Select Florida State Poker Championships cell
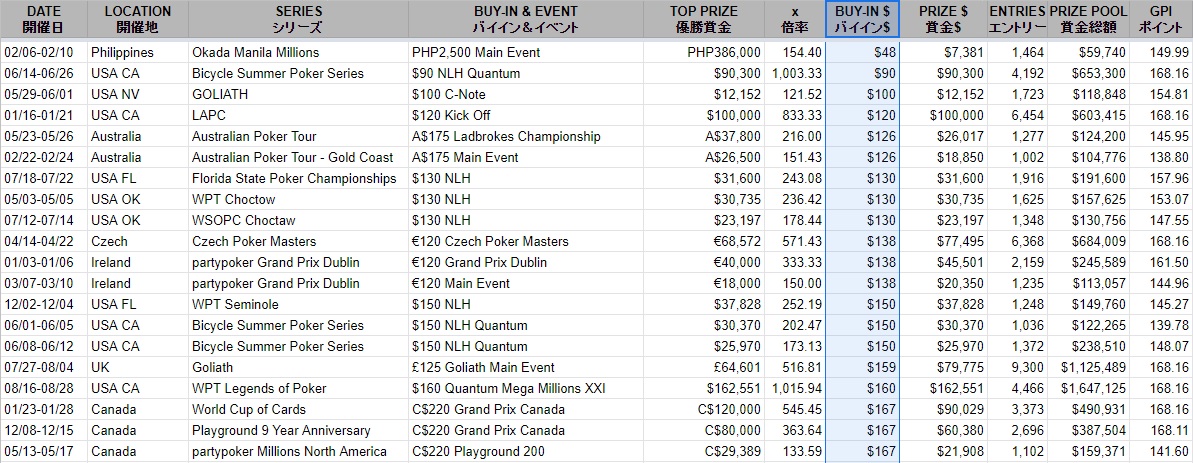1193x463 pixels. pyautogui.click(x=298, y=179)
